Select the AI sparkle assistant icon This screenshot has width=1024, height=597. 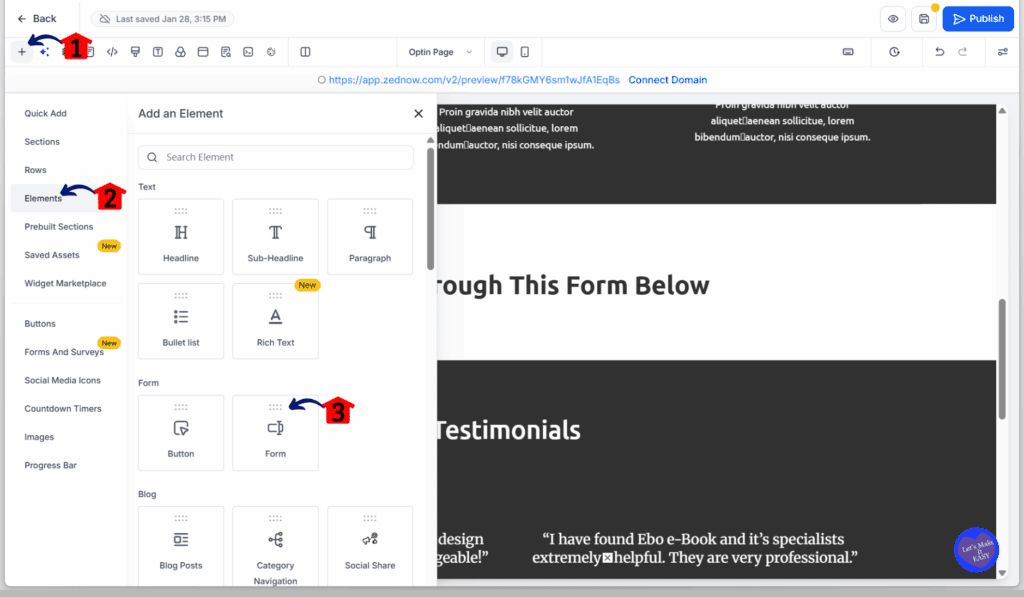click(45, 50)
